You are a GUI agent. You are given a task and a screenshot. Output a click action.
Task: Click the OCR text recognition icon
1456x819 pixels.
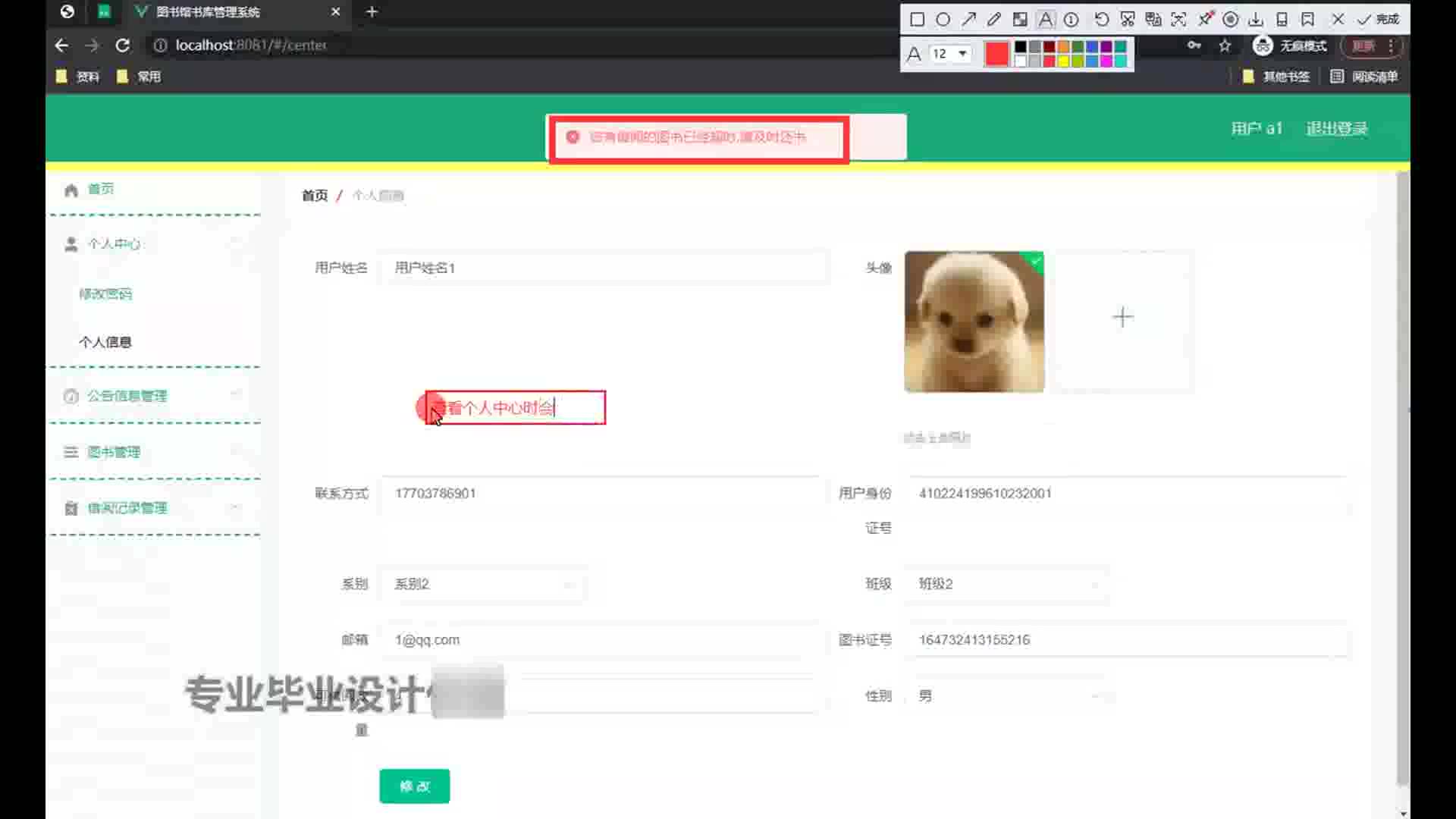1178,20
